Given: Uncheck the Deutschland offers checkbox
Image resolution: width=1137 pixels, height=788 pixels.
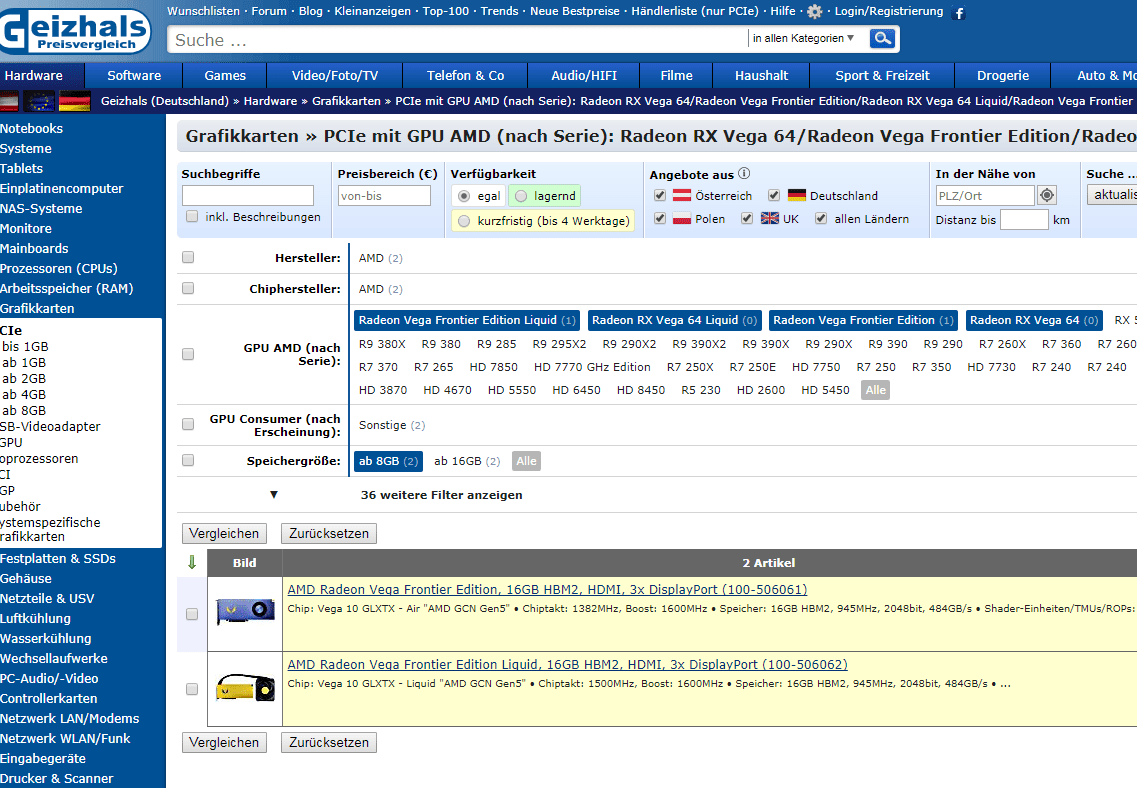Looking at the screenshot, I should [x=774, y=195].
